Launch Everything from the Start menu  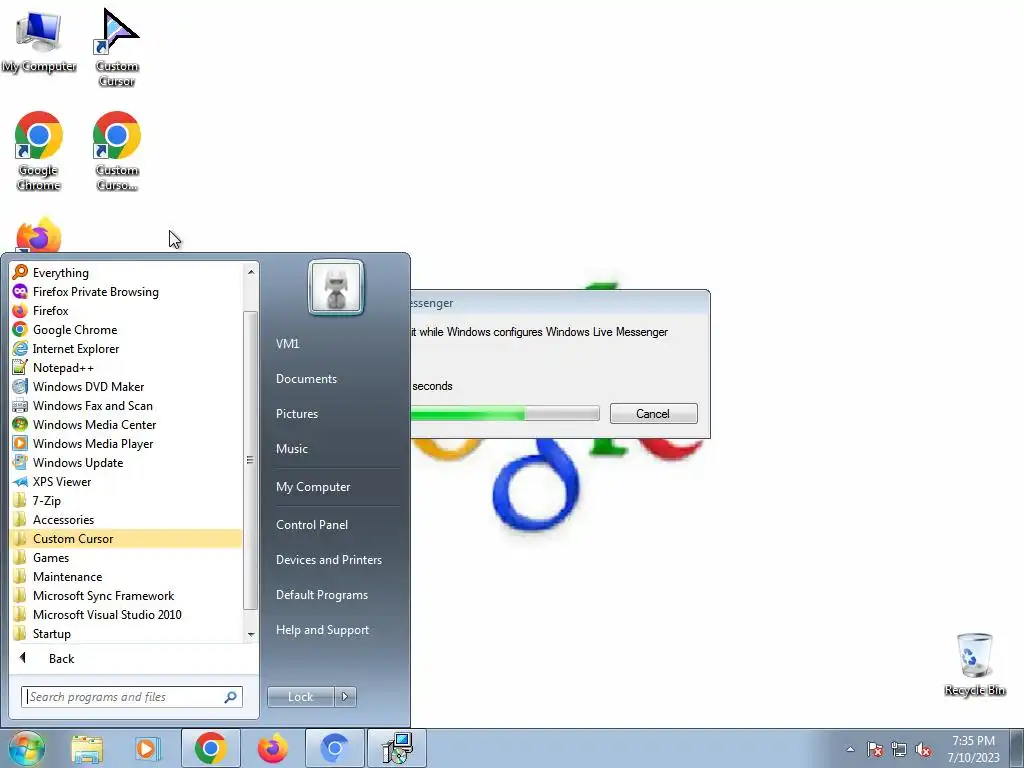(127, 272)
